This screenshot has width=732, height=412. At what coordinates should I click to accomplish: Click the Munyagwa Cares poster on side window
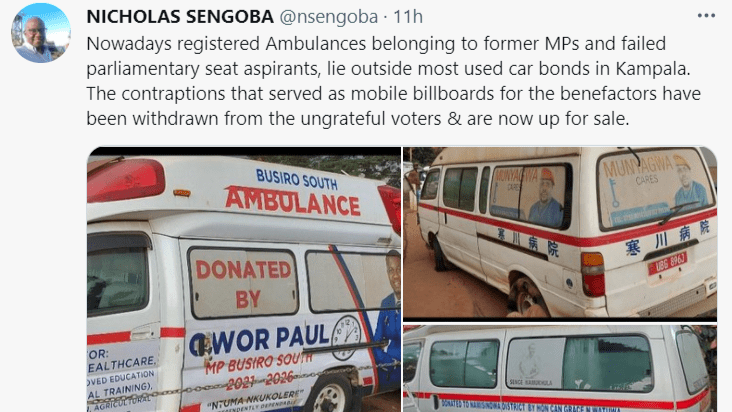[x=529, y=195]
